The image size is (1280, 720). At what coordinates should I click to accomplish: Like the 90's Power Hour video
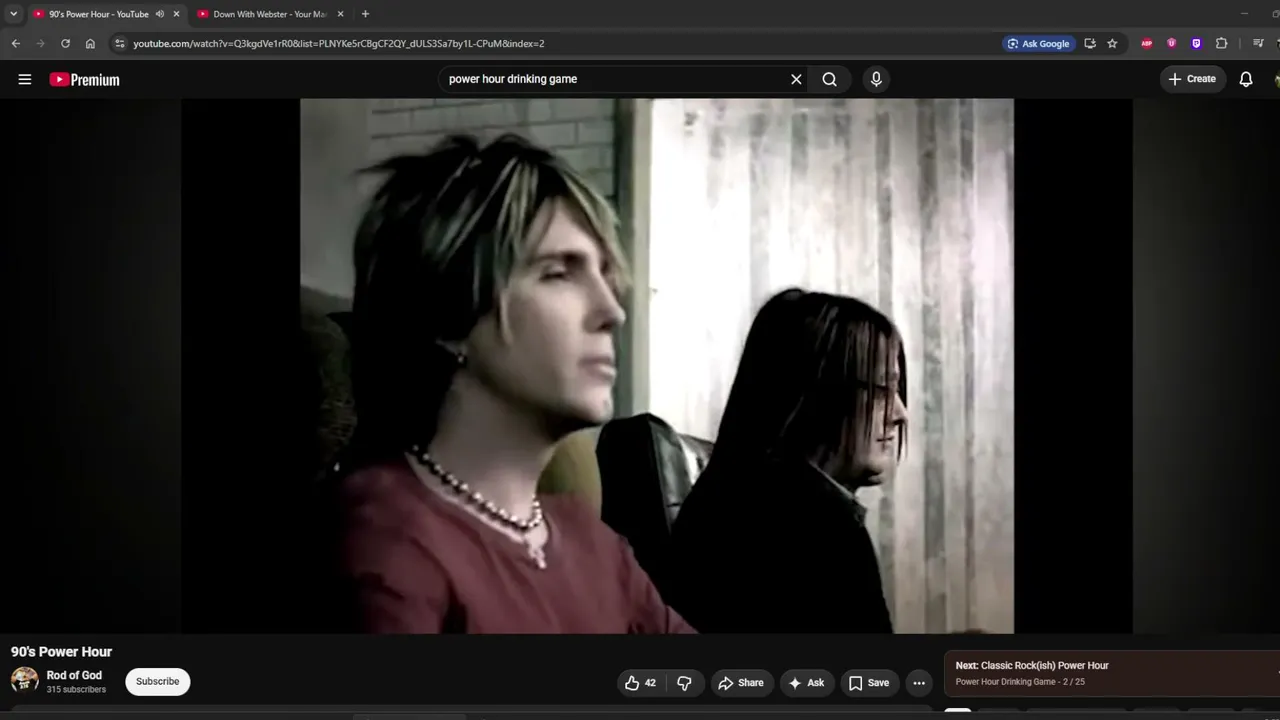pyautogui.click(x=640, y=683)
